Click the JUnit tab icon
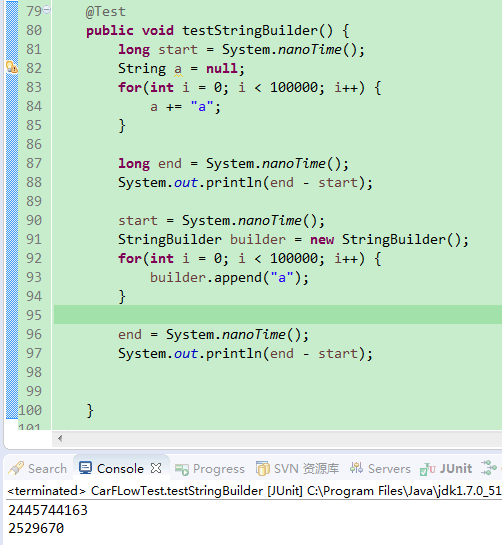The width and height of the screenshot is (502, 545). pyautogui.click(x=428, y=469)
